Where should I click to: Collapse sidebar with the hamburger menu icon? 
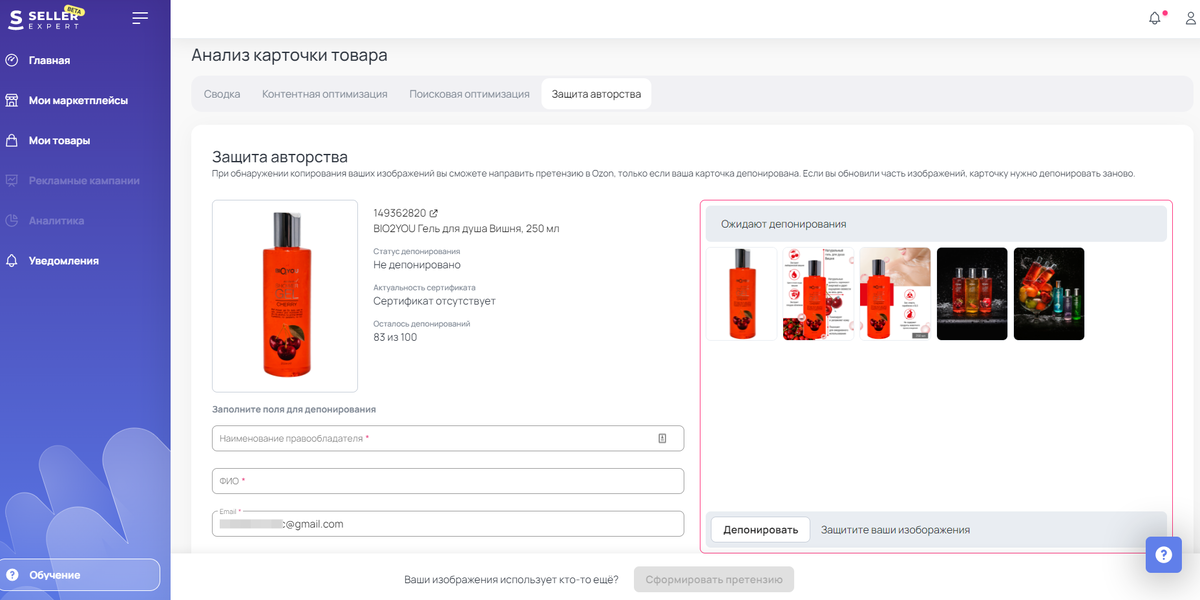(140, 18)
